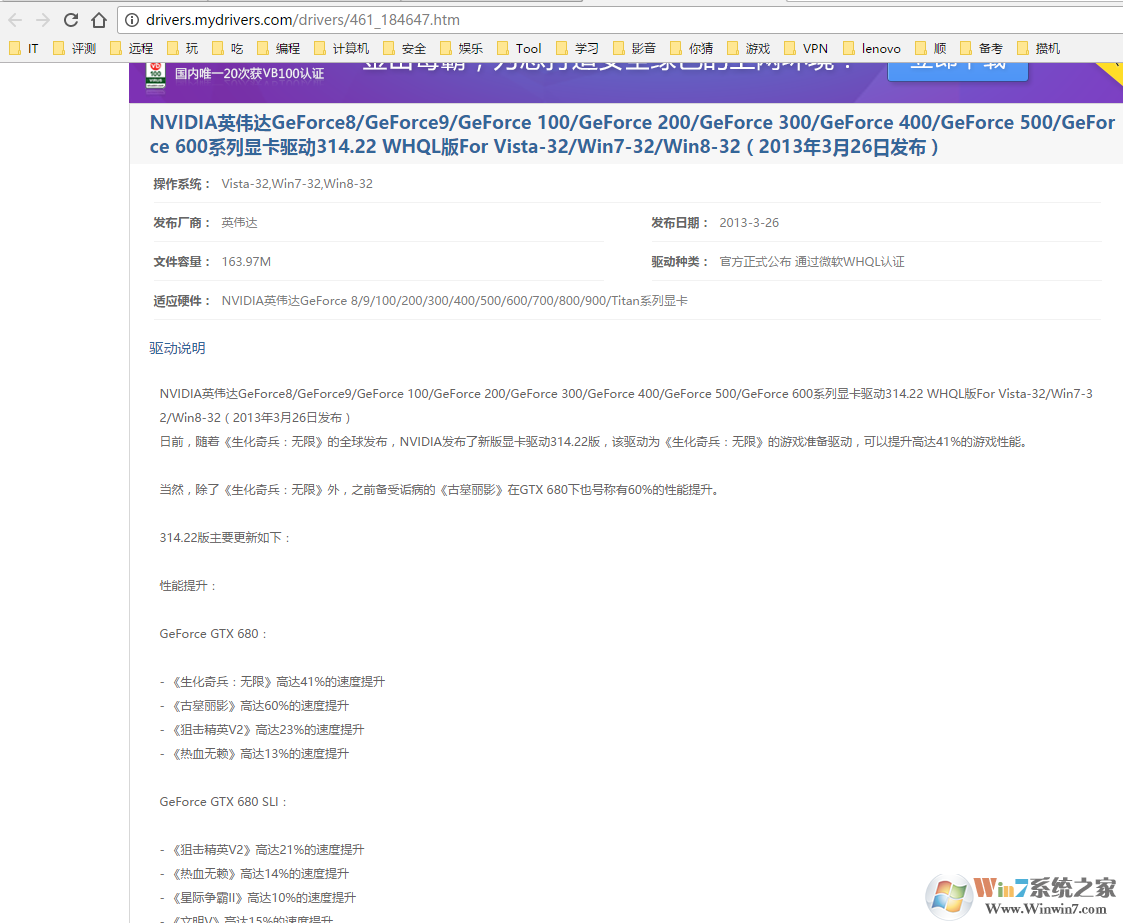The width and height of the screenshot is (1123, 923).
Task: Click 《热血无赖》高达13% line
Action: point(254,754)
